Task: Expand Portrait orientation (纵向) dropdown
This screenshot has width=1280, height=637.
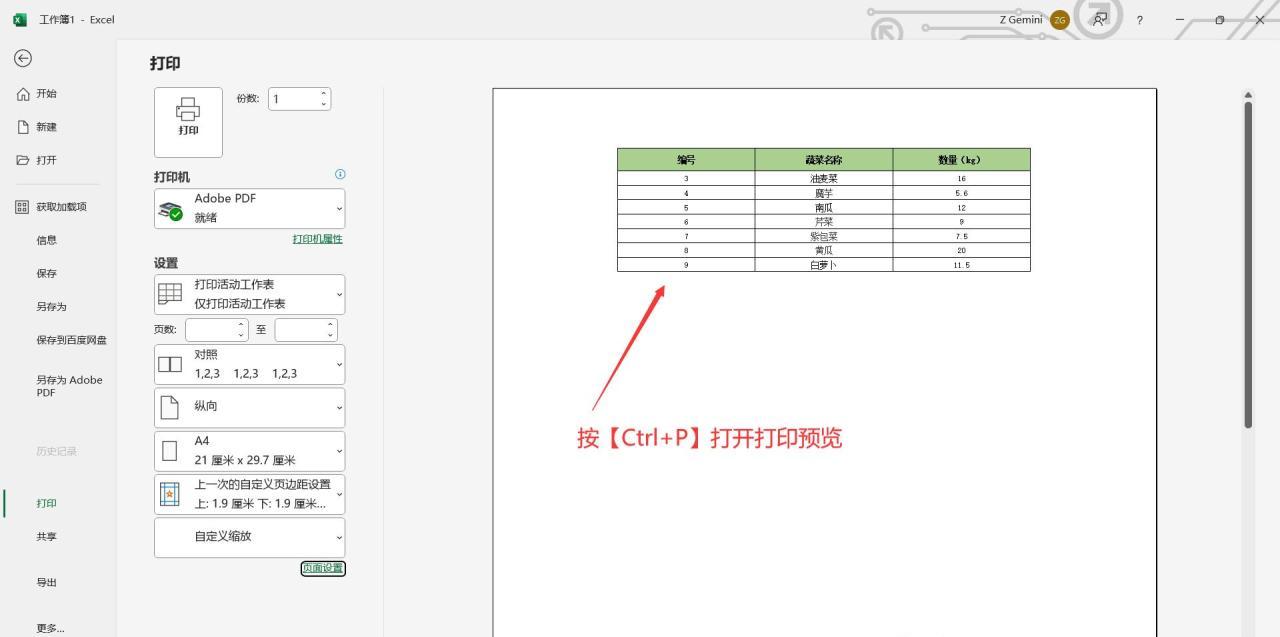Action: click(249, 407)
